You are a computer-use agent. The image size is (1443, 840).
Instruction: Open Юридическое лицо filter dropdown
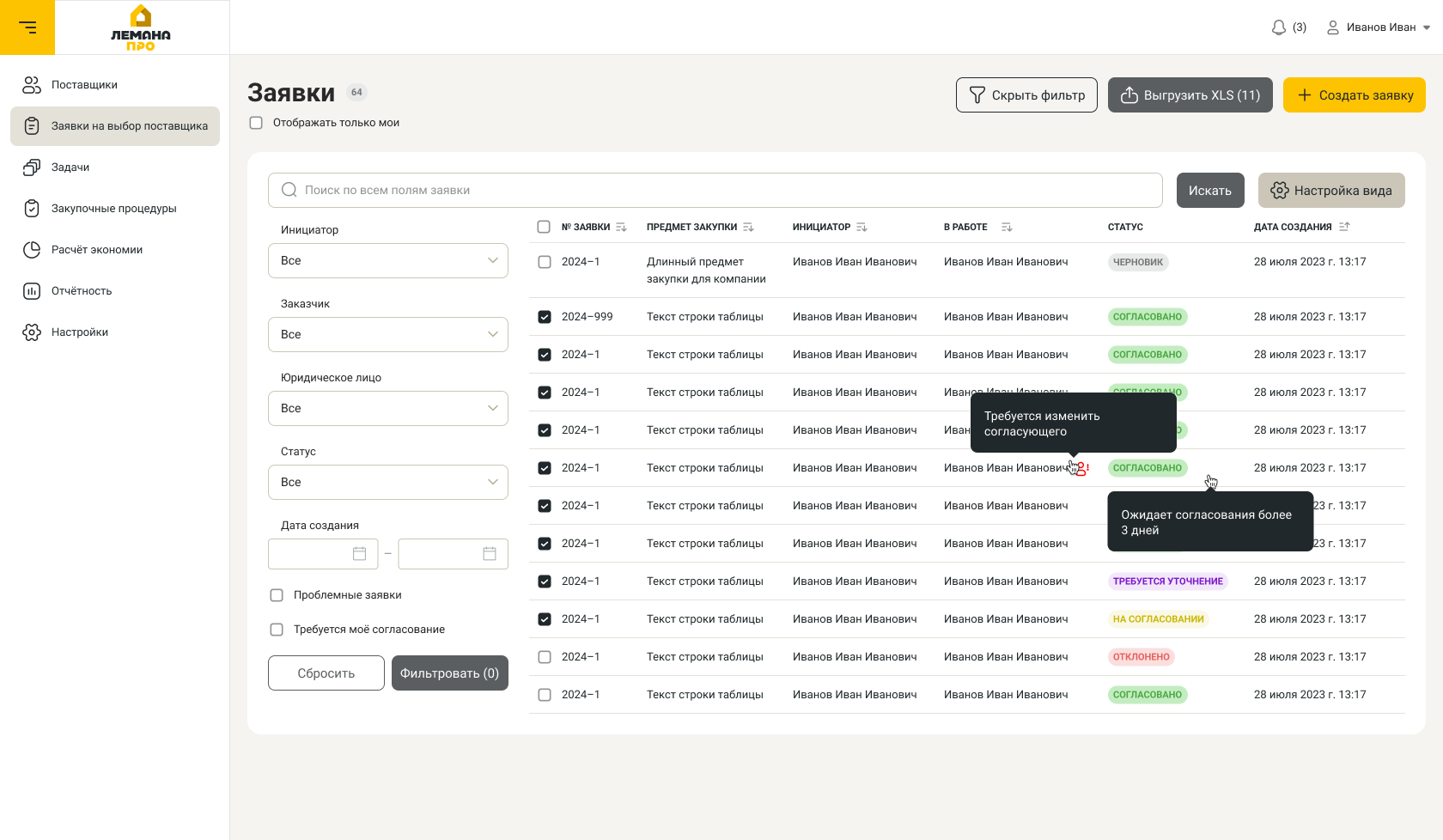click(388, 409)
